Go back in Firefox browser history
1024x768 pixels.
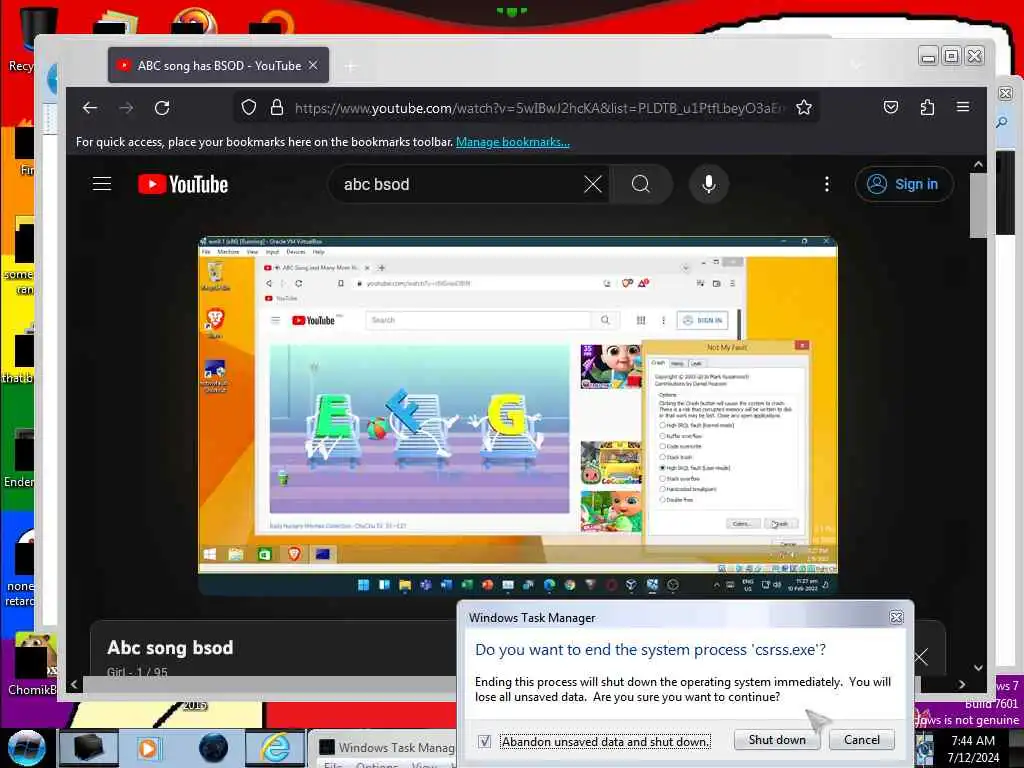coord(90,108)
